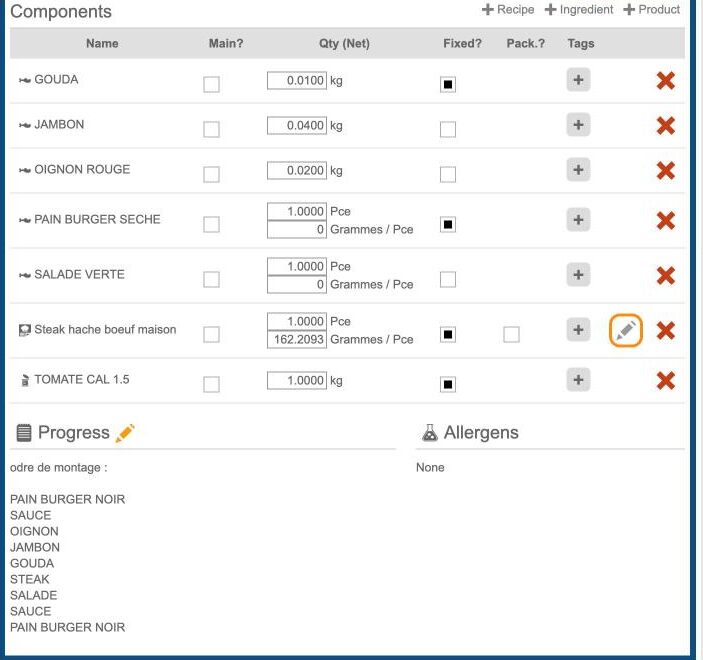Edit JAMBON quantity 0.0400 field
The width and height of the screenshot is (703, 660).
[297, 126]
